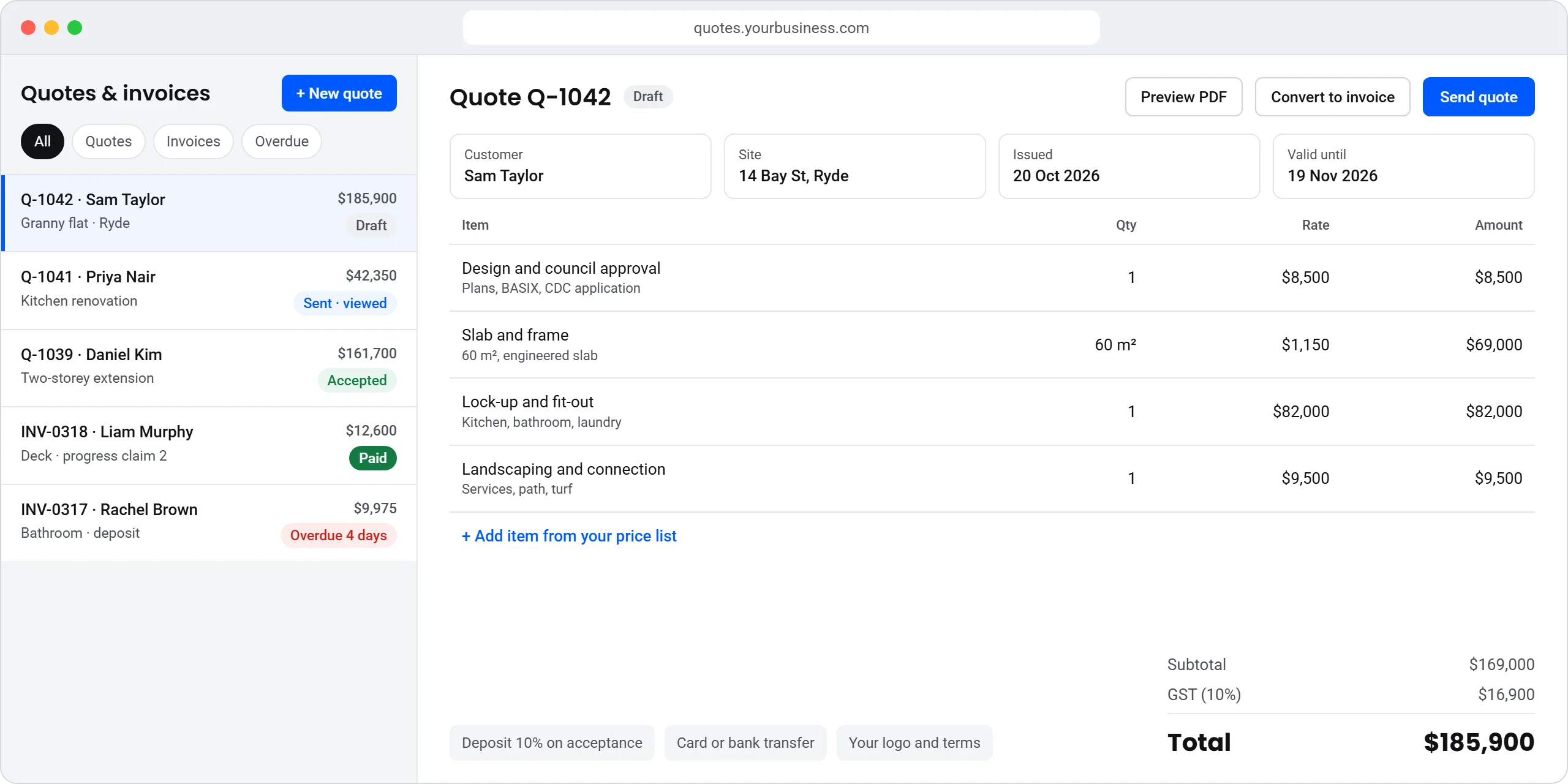Click the Draft badge in Q-1042 list row

pos(371,225)
